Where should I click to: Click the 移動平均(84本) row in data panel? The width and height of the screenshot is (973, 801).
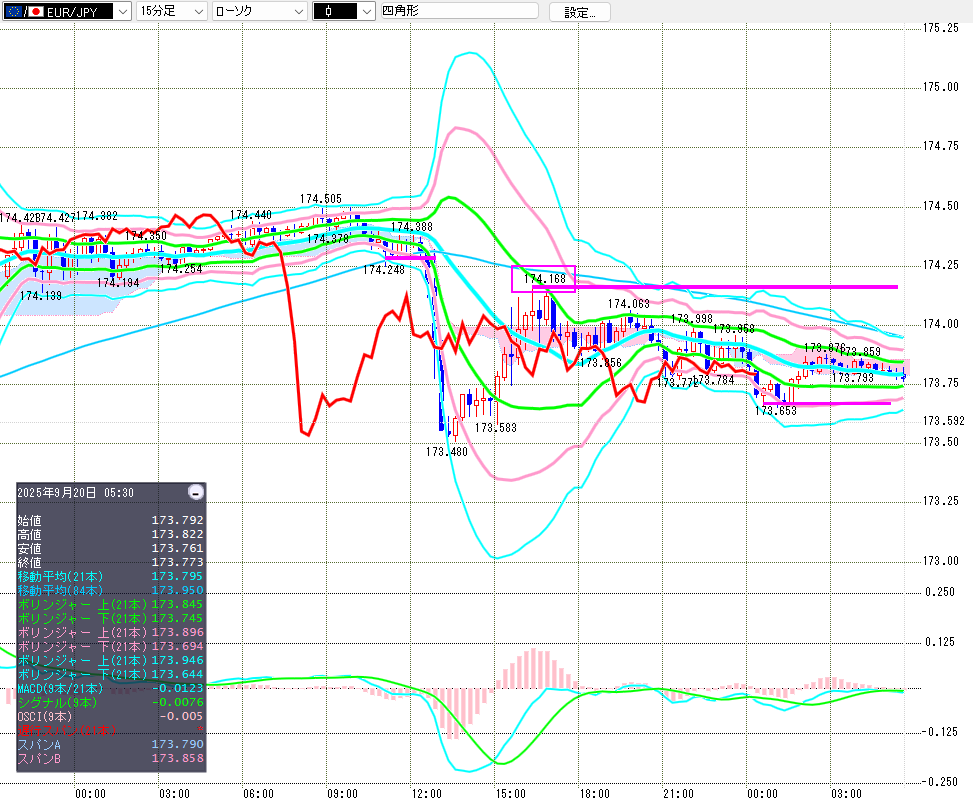[x=110, y=590]
